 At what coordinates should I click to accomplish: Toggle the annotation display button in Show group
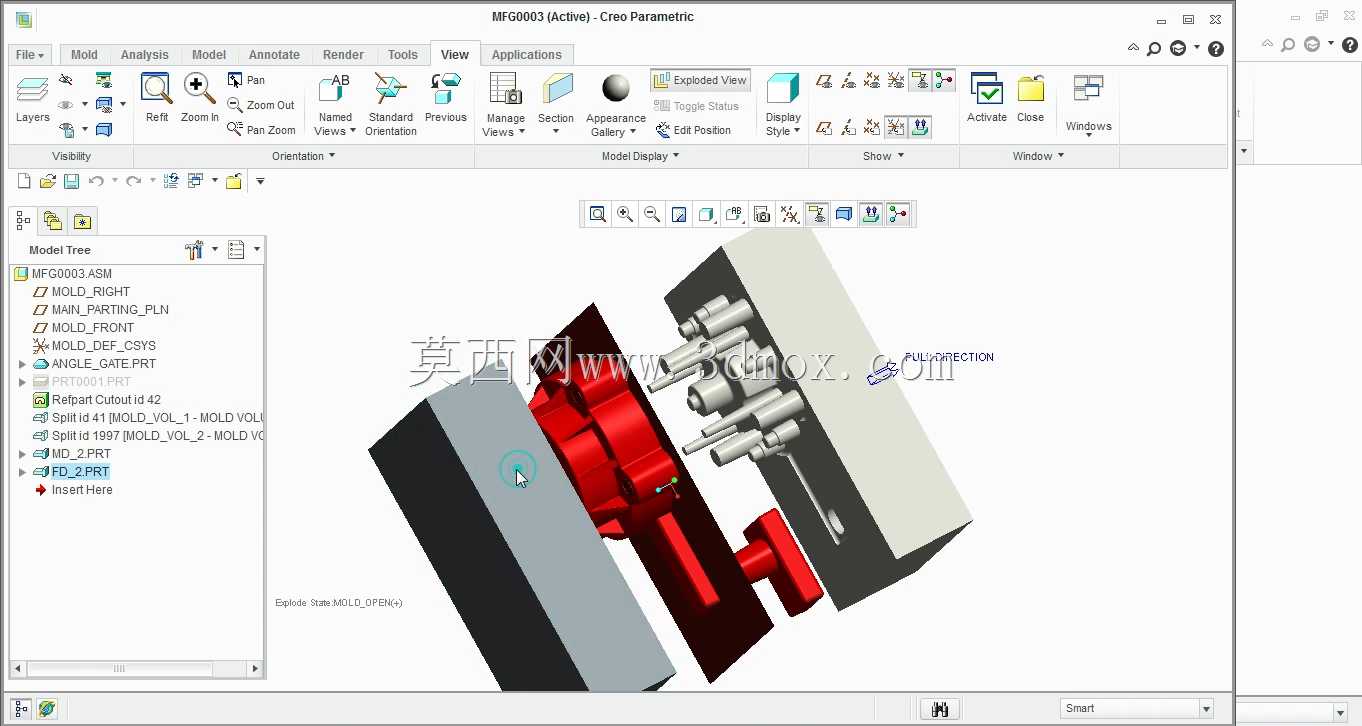[920, 81]
